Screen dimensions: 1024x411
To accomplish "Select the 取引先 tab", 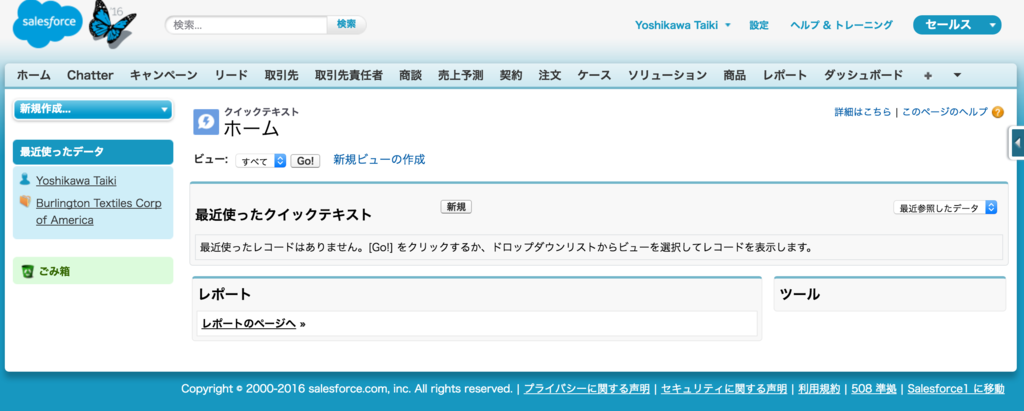I will pyautogui.click(x=281, y=75).
